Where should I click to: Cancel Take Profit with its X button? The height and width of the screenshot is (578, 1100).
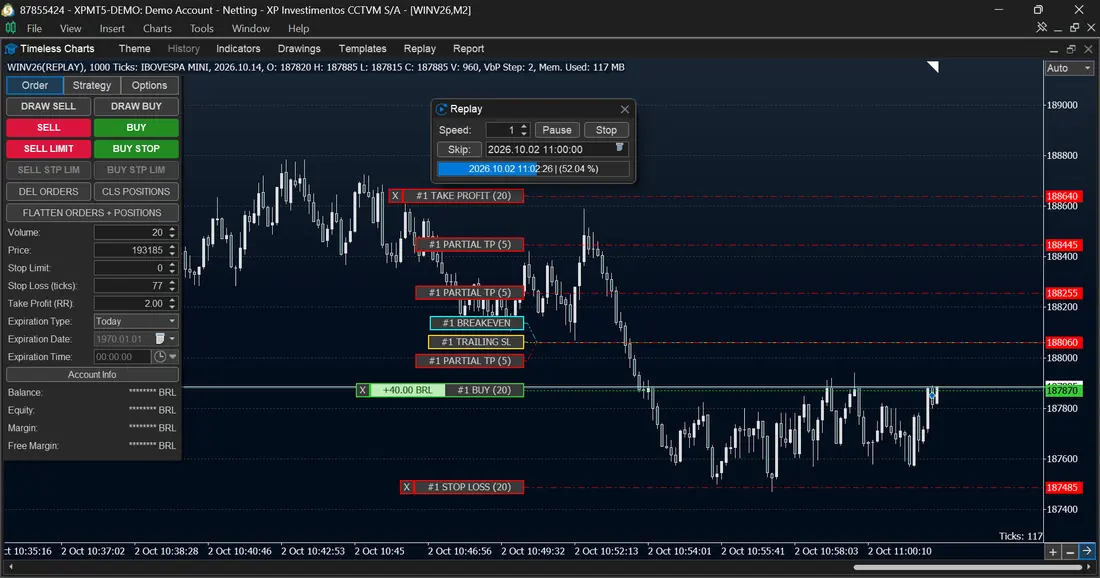coord(396,196)
